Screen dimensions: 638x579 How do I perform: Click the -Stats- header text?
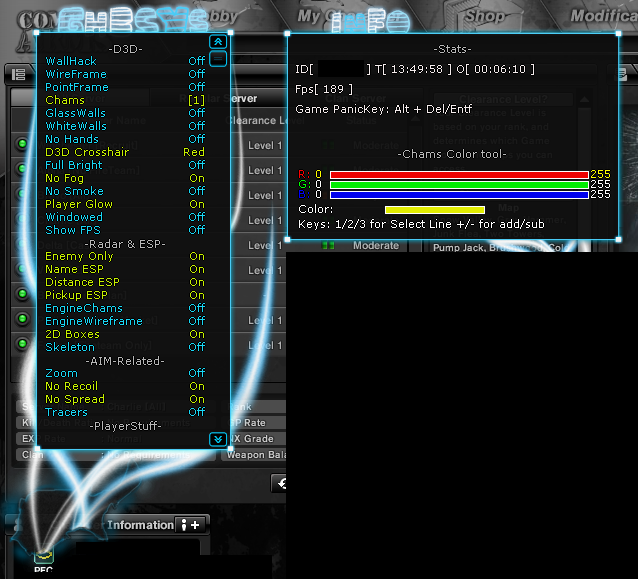(452, 49)
